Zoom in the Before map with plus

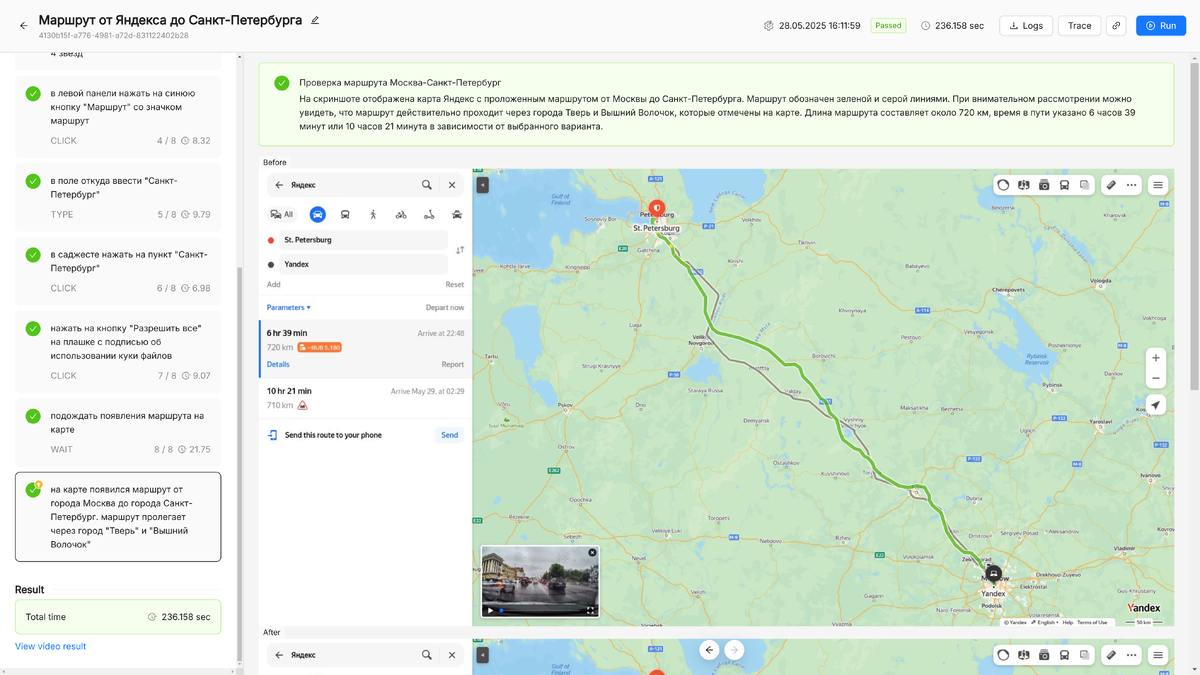pyautogui.click(x=1156, y=358)
